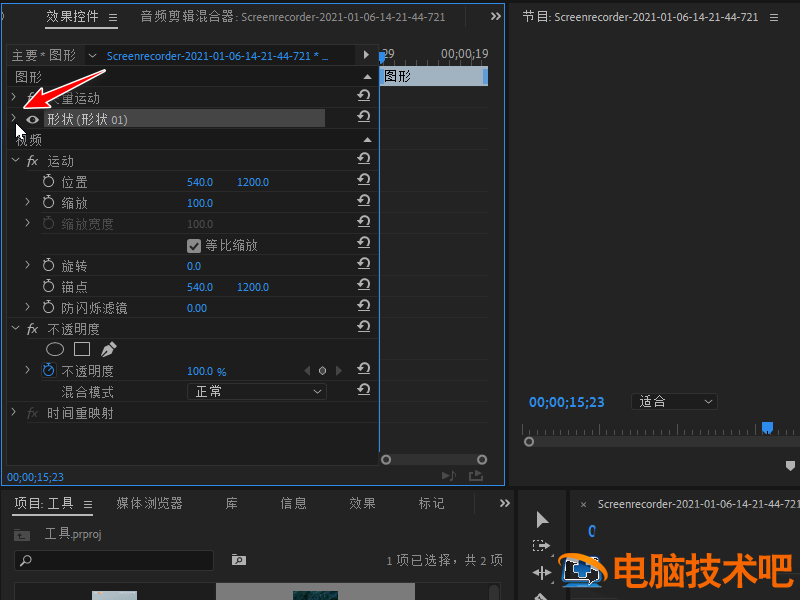Hide the 形状 01 layer with eye icon
Viewport: 800px width, 600px height.
tap(33, 119)
